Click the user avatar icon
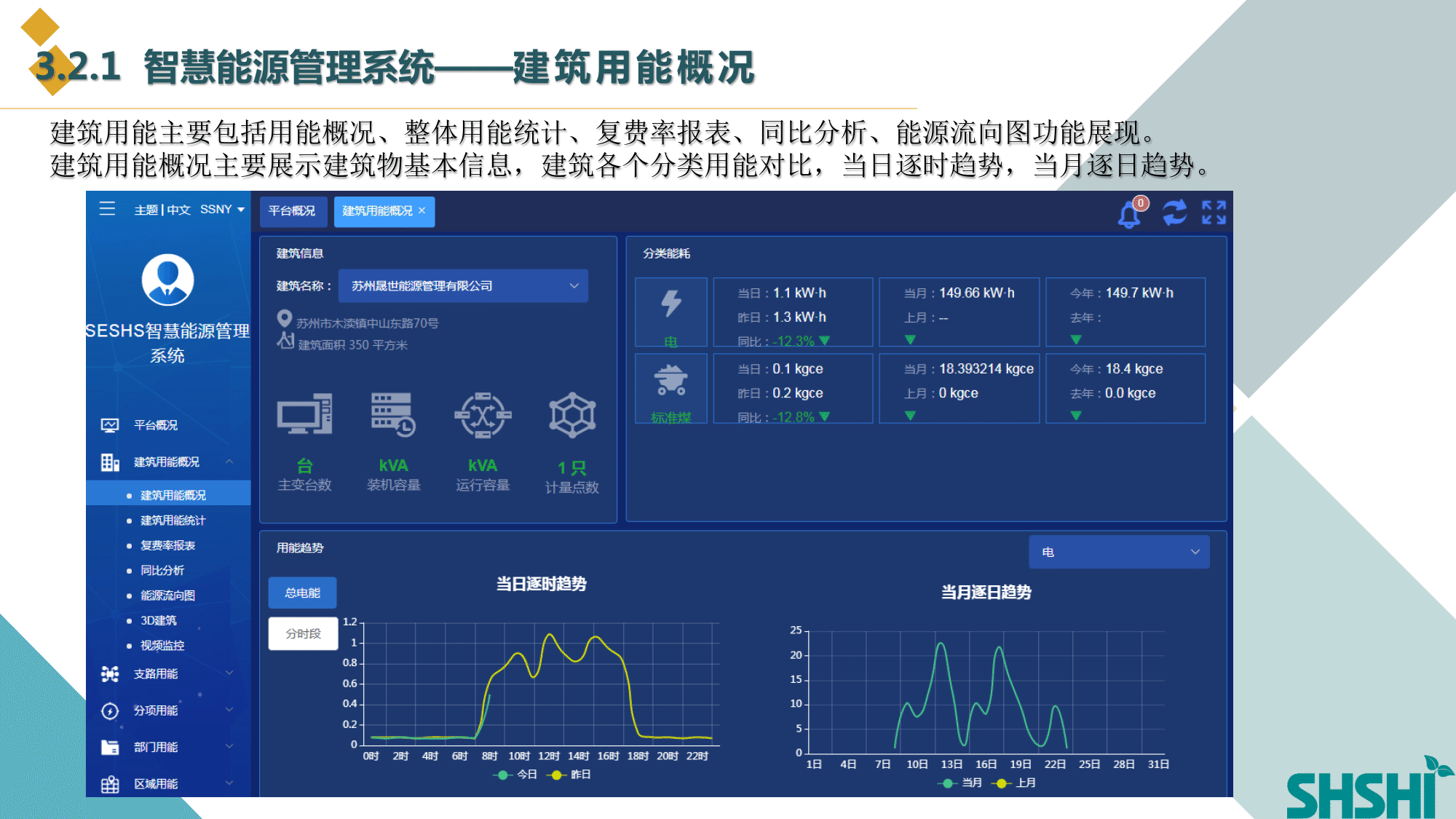Viewport: 1456px width, 819px height. [167, 280]
